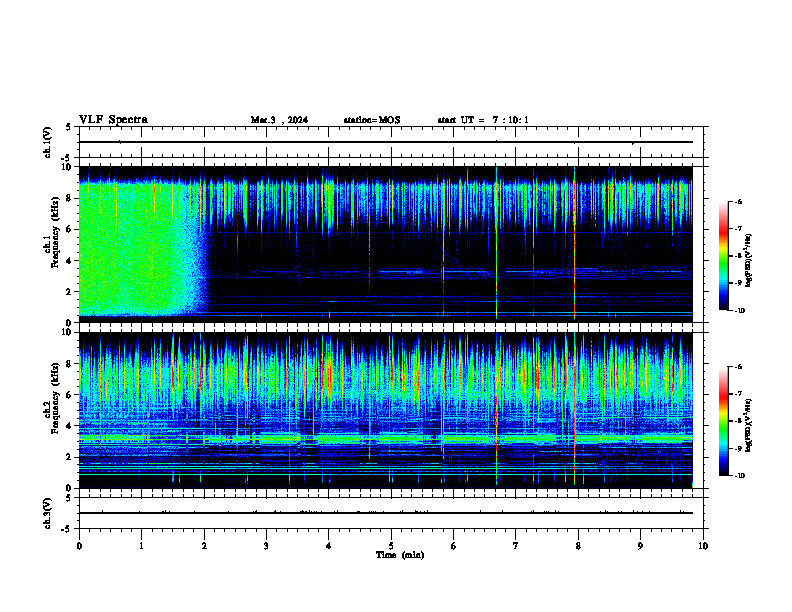Screen dimensions: 792x612
Task: Click the "2" tick on the time axis
Action: pyautogui.click(x=204, y=546)
